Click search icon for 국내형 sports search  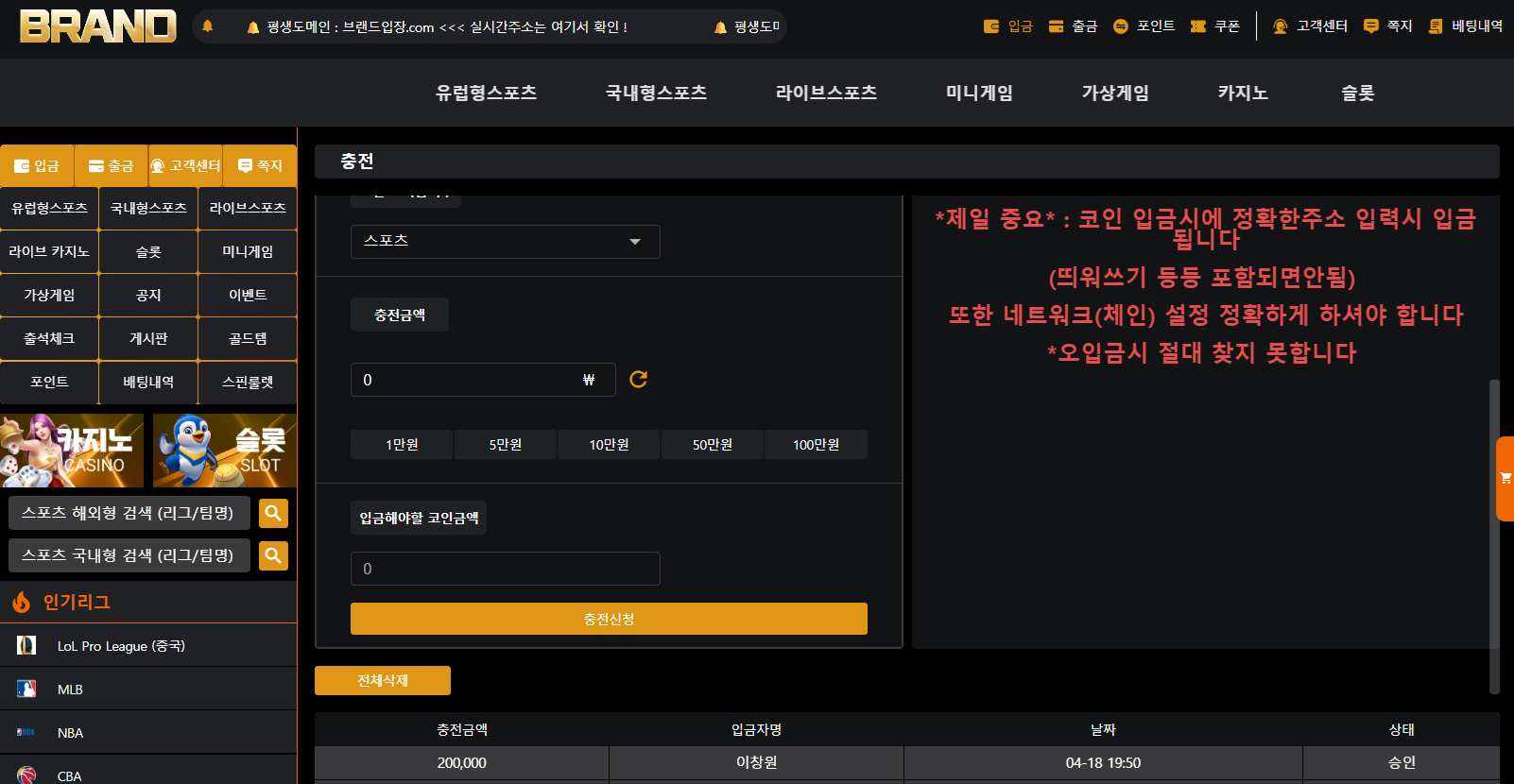click(273, 555)
